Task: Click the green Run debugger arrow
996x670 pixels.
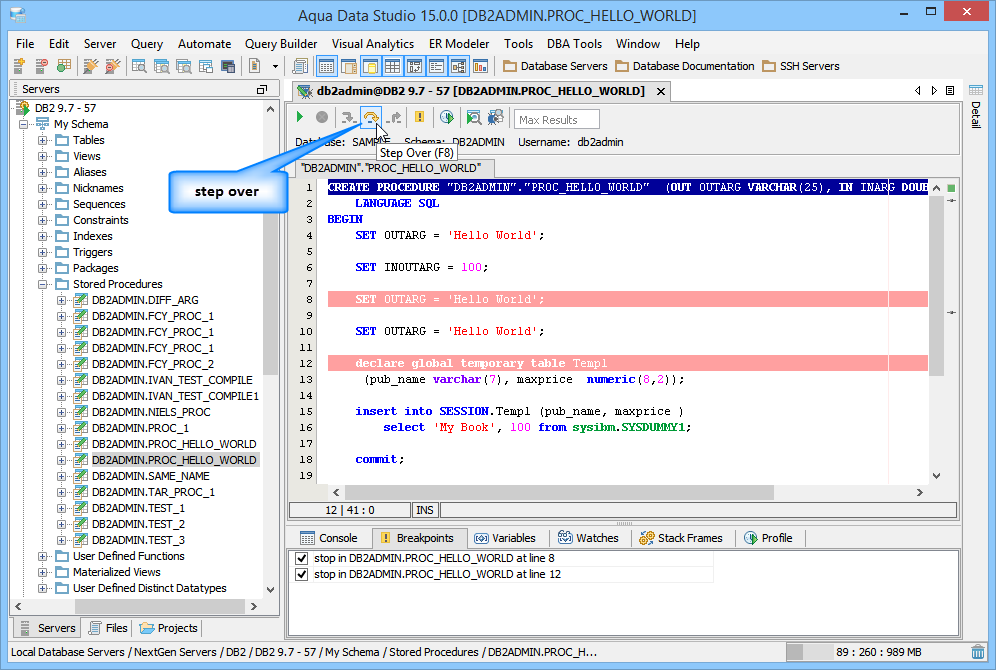Action: tap(299, 118)
